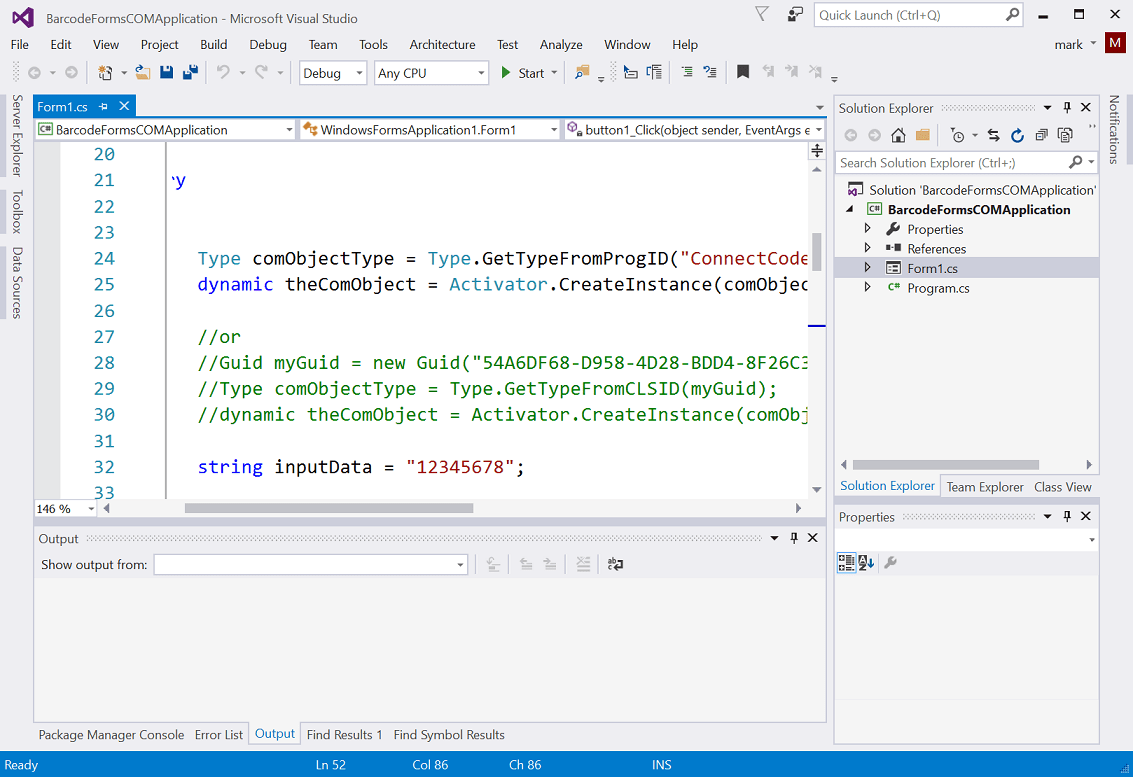Click the editor vertical scrollbar thumb
Screen dimensions: 1133x777
(817, 251)
